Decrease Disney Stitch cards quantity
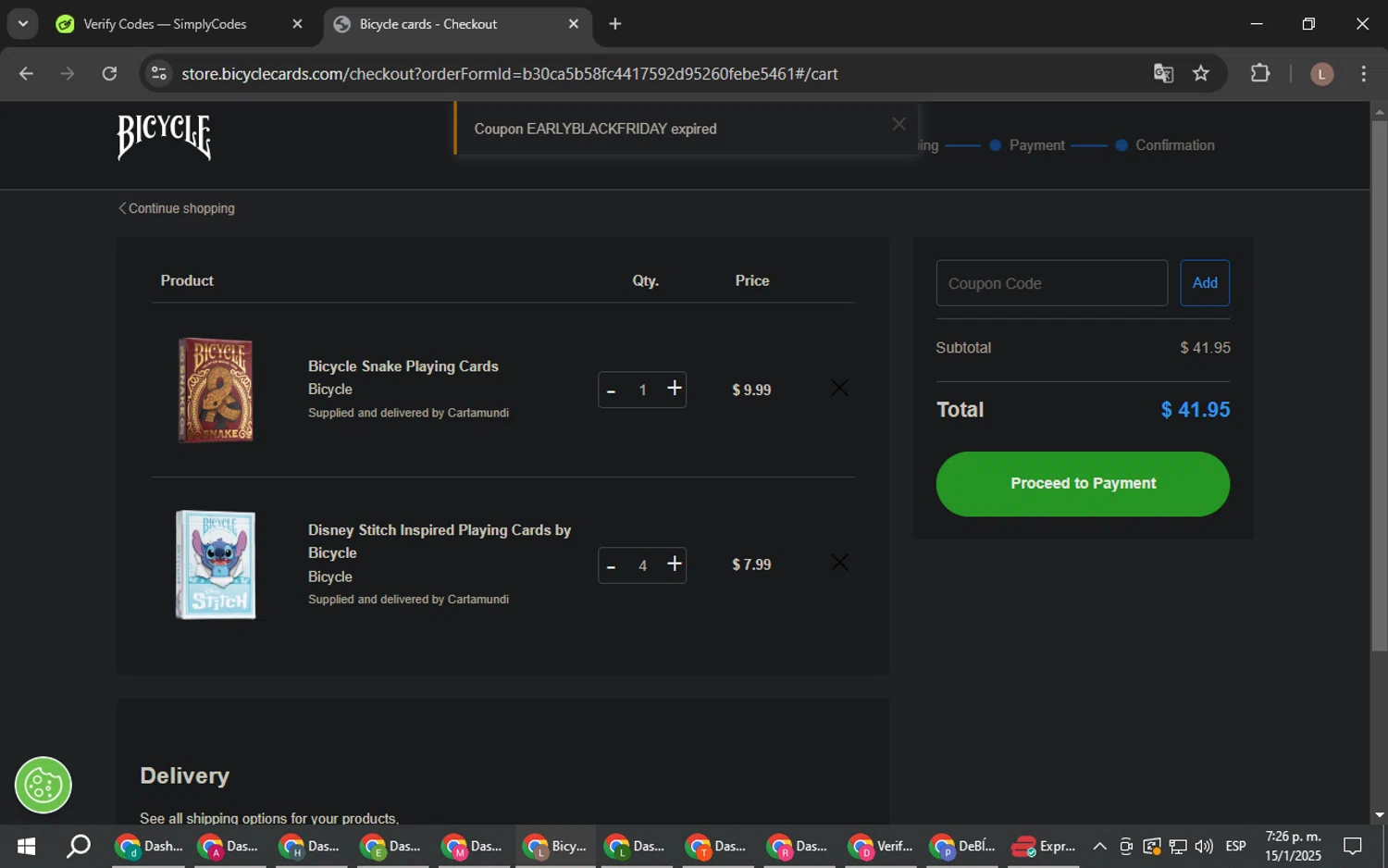 (611, 565)
